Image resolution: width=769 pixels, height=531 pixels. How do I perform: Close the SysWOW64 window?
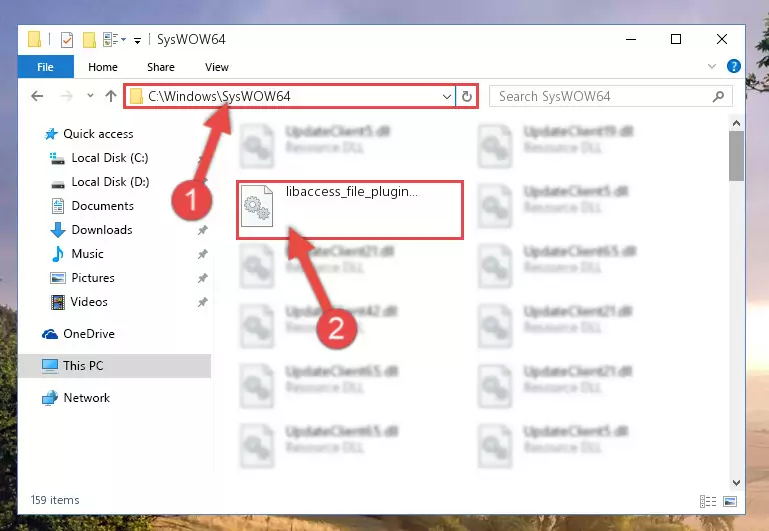(721, 39)
